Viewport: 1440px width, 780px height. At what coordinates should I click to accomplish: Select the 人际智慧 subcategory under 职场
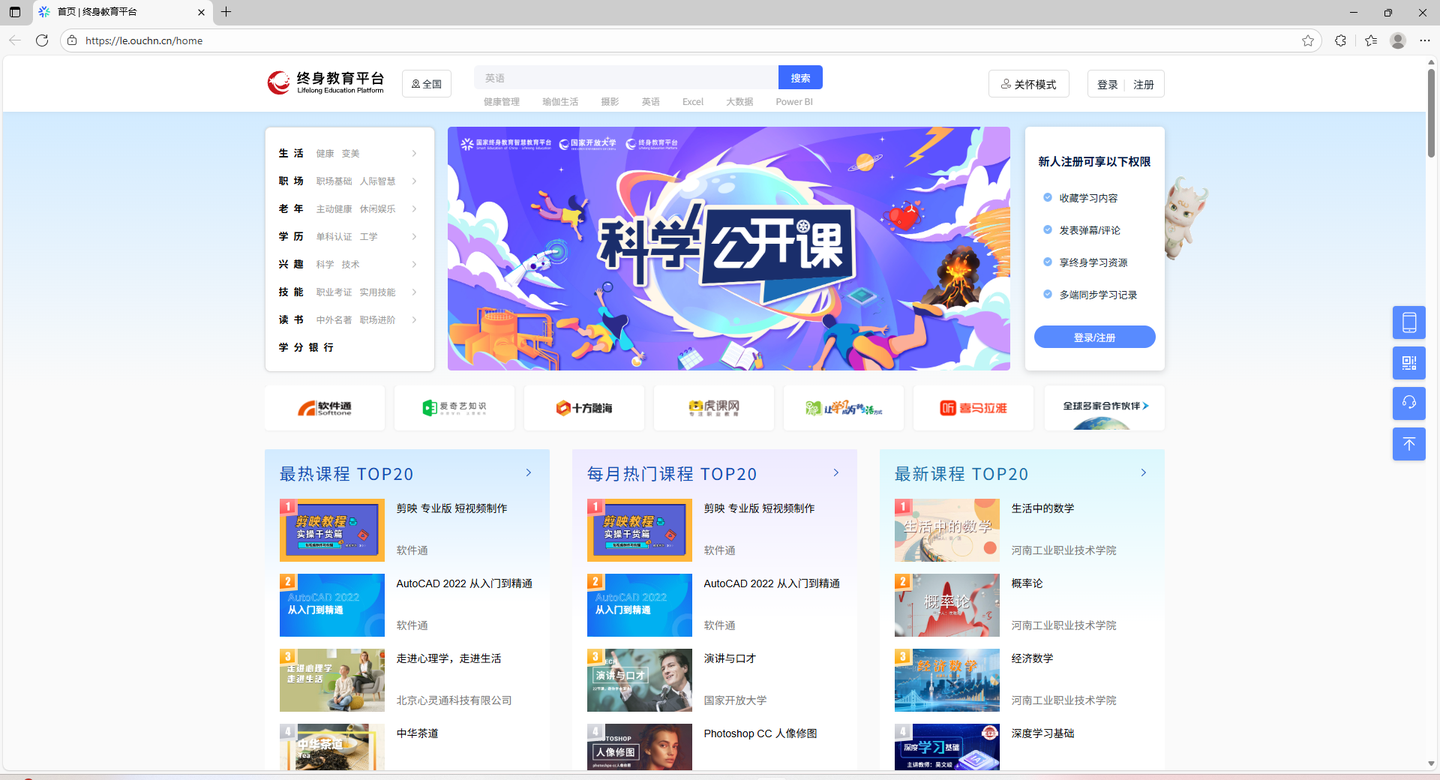[x=378, y=182]
